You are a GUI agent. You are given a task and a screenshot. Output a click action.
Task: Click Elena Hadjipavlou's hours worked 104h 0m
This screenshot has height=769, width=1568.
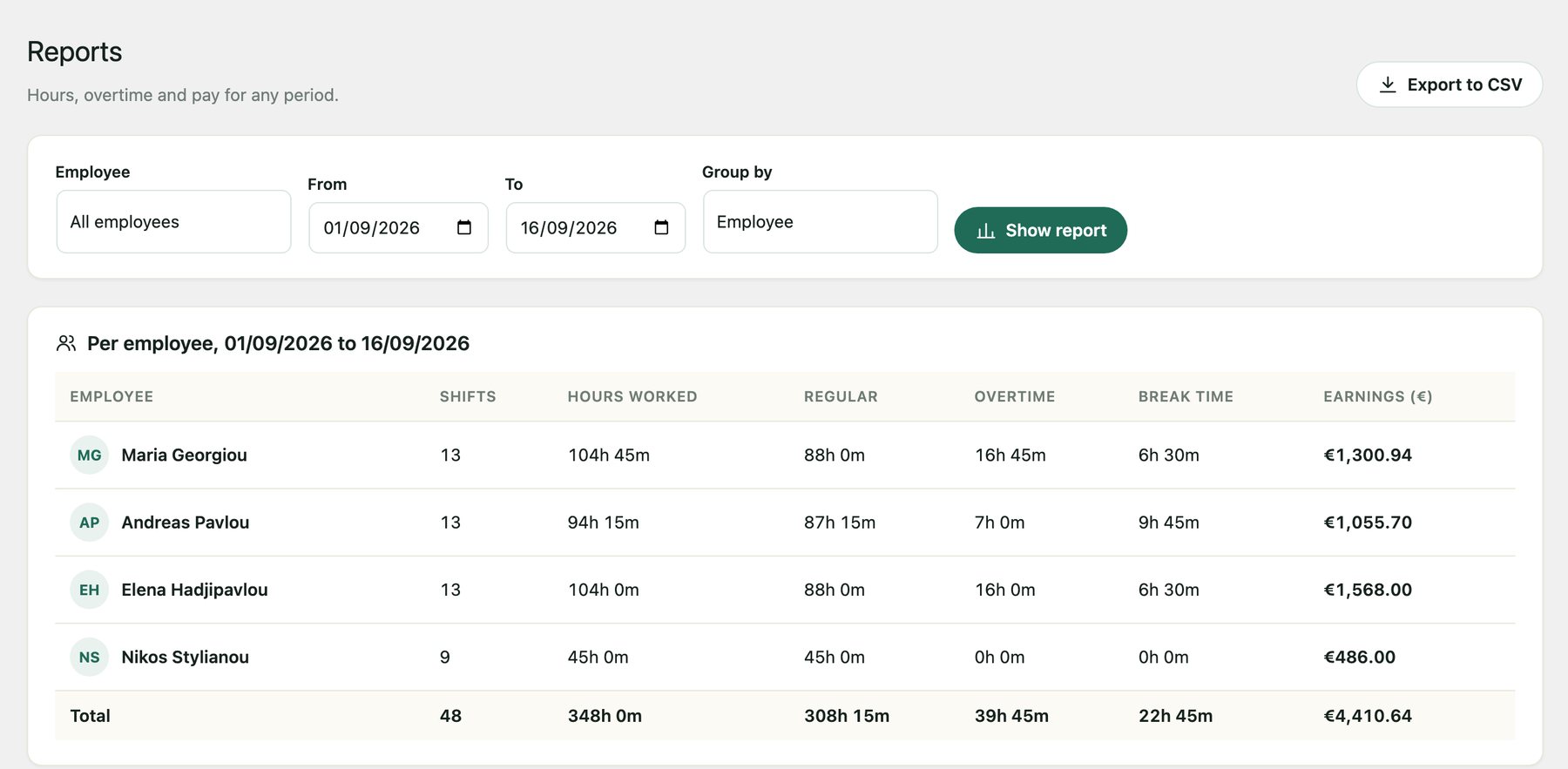[604, 590]
